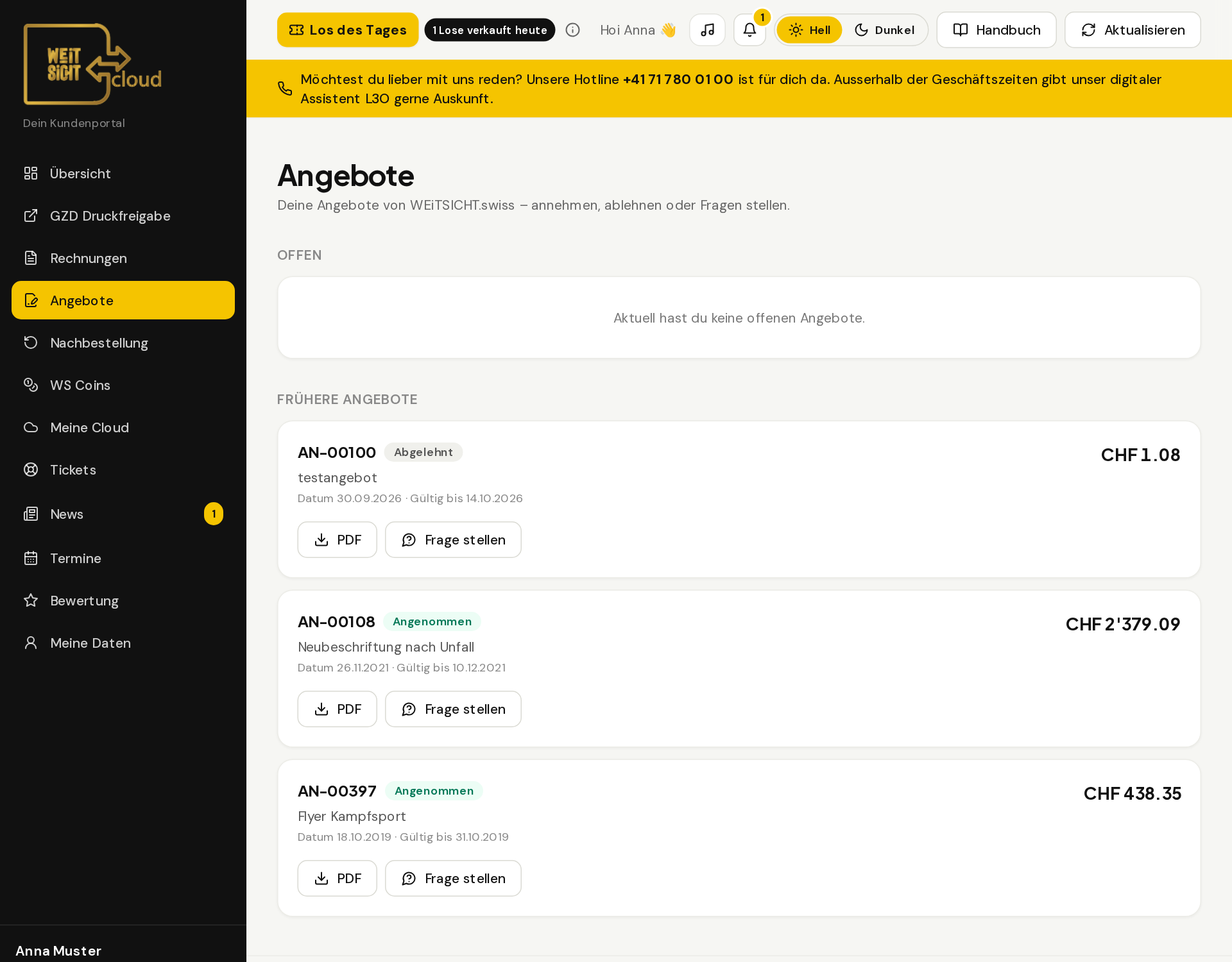Click the WS Coins icon

31,385
